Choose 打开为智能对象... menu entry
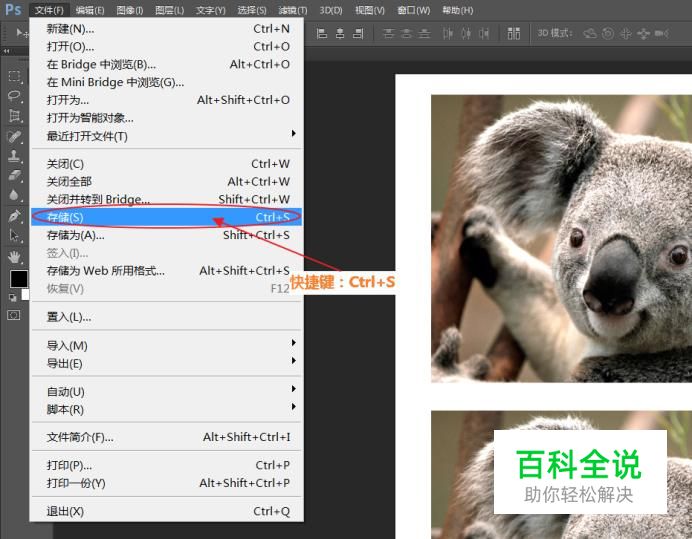This screenshot has height=539, width=692. tap(167, 118)
